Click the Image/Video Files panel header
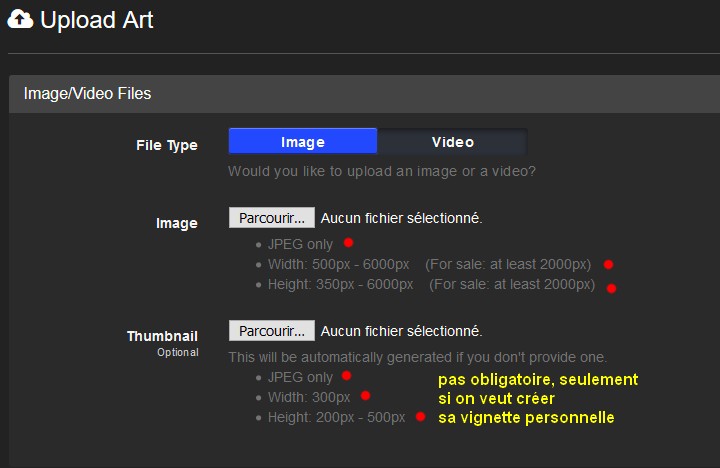The width and height of the screenshot is (720, 468). tap(364, 94)
